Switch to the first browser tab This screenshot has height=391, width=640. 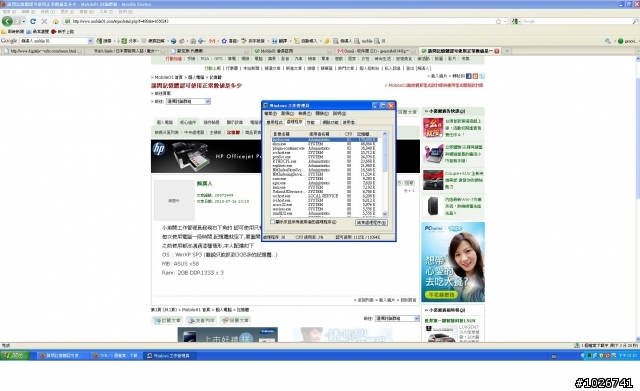click(x=42, y=51)
